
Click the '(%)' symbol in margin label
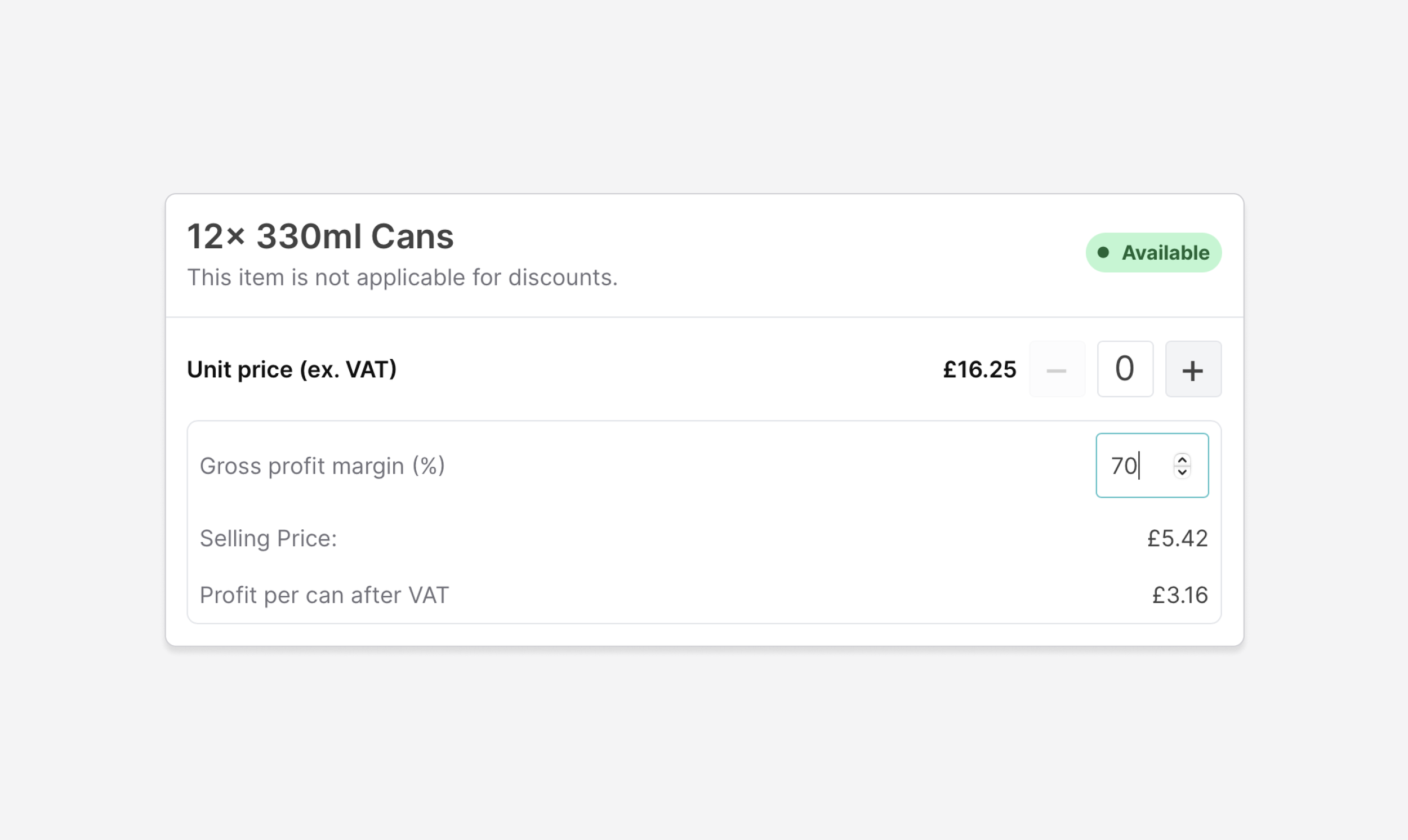tap(428, 466)
